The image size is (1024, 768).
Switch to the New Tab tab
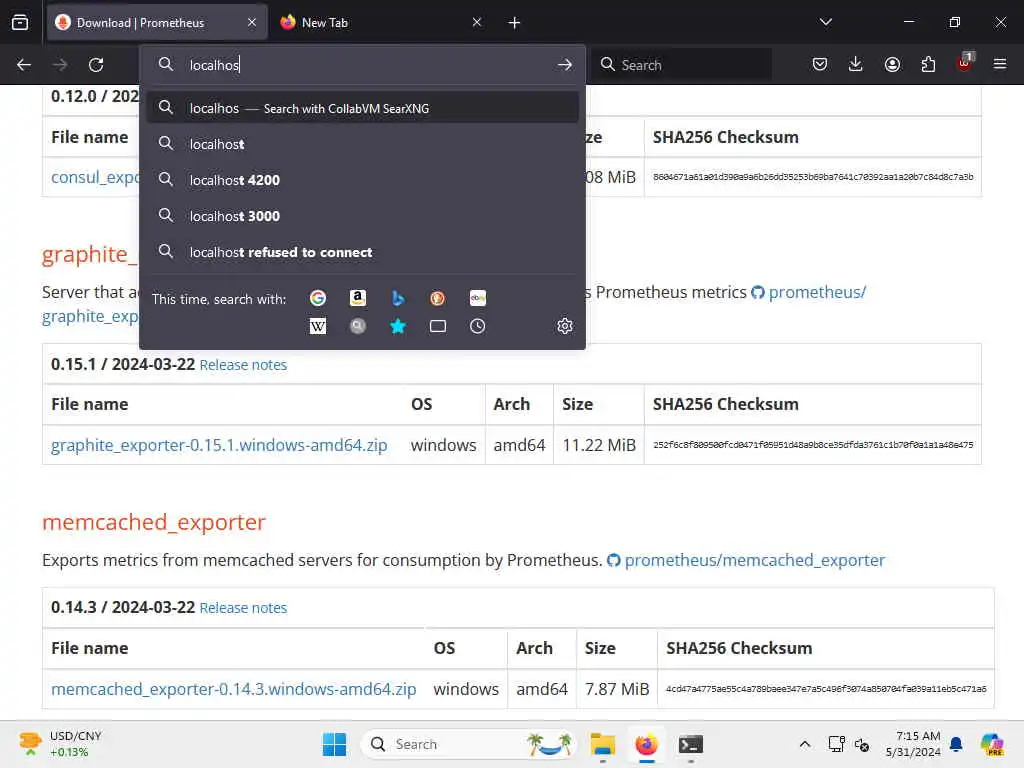(382, 22)
